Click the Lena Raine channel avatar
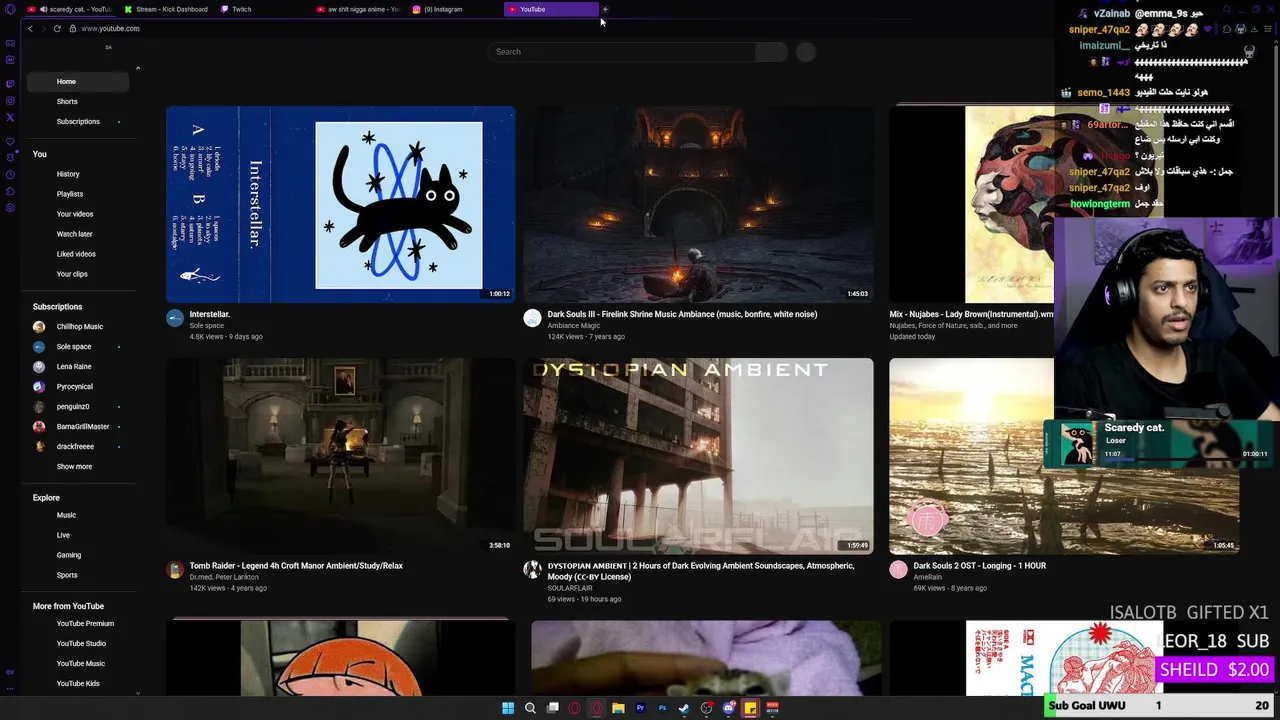Screen dimensions: 1280x720 39,367
